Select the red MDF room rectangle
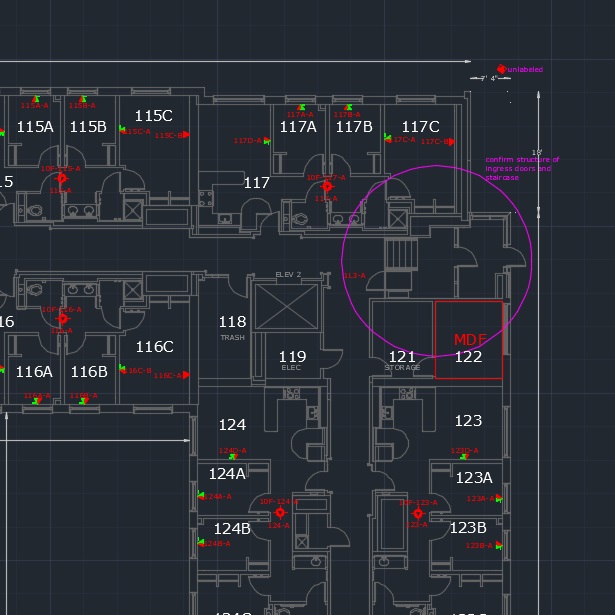The width and height of the screenshot is (615, 615). click(x=468, y=340)
